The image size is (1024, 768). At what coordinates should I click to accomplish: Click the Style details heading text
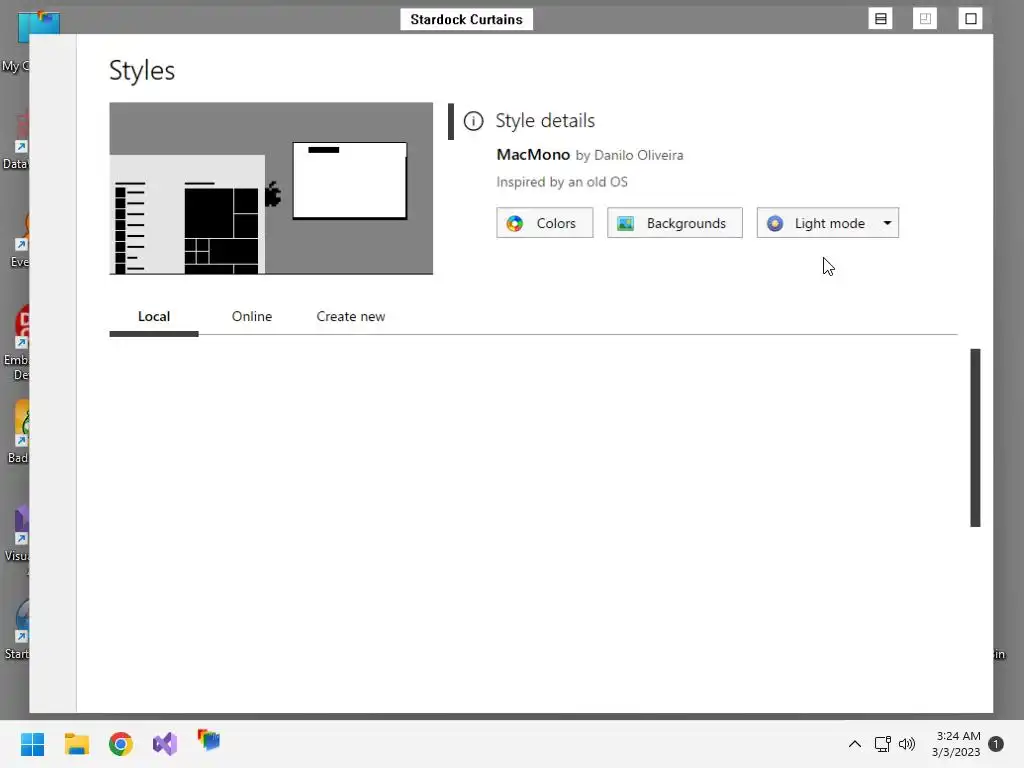(545, 121)
